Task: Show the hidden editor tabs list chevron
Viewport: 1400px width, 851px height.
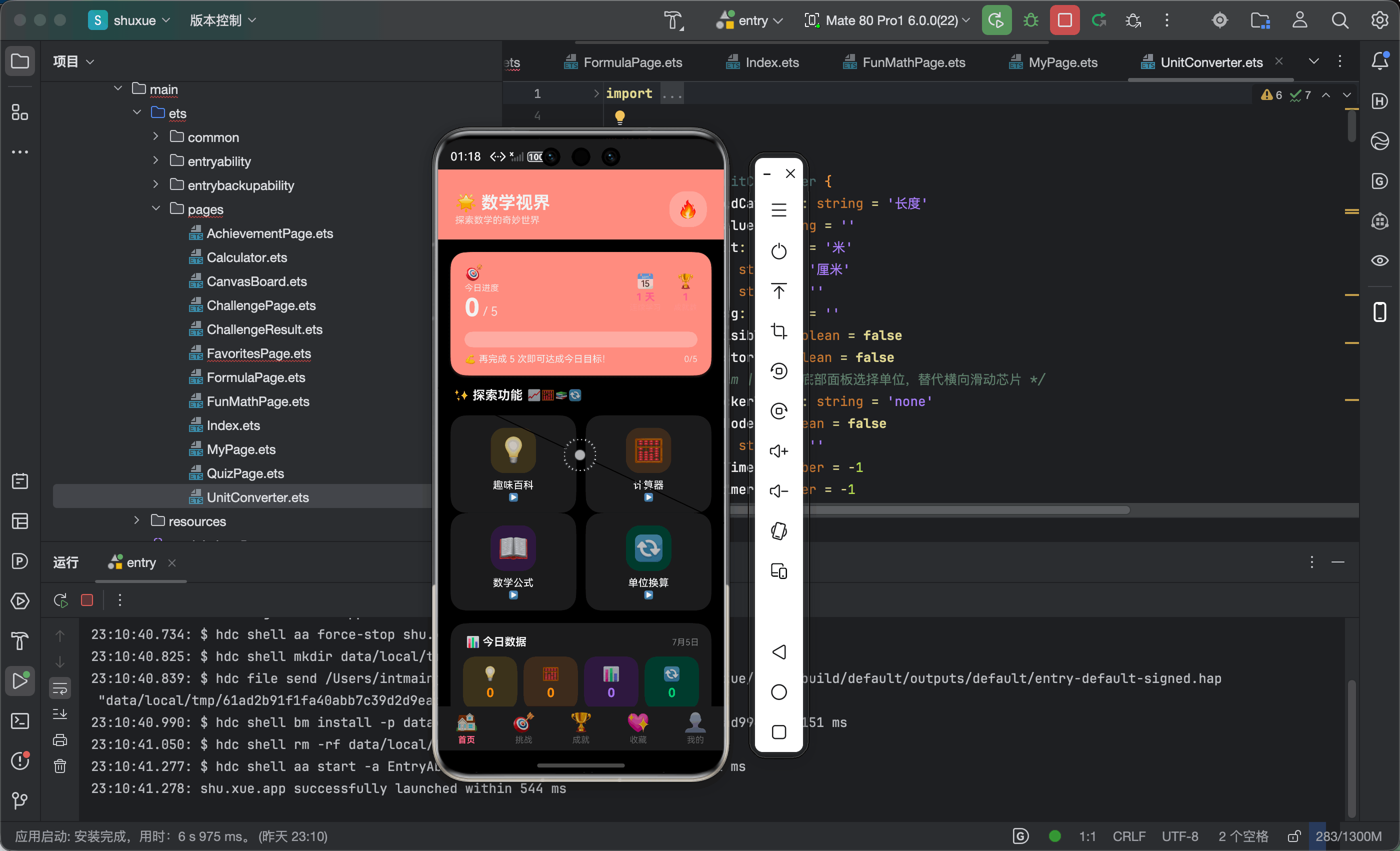Action: pyautogui.click(x=1313, y=61)
